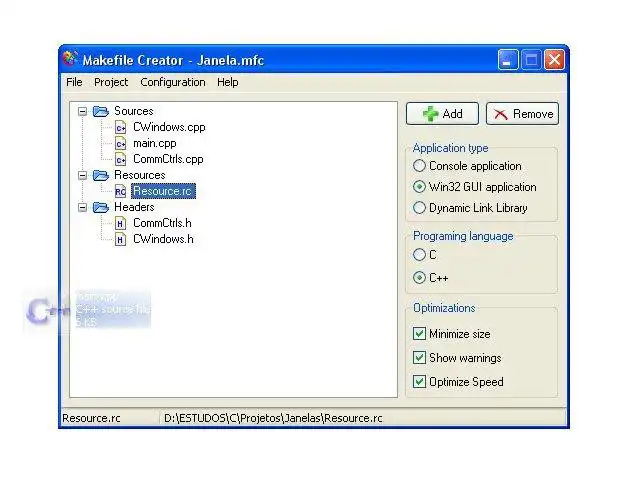Click the Remove button
The width and height of the screenshot is (640, 480).
[522, 113]
